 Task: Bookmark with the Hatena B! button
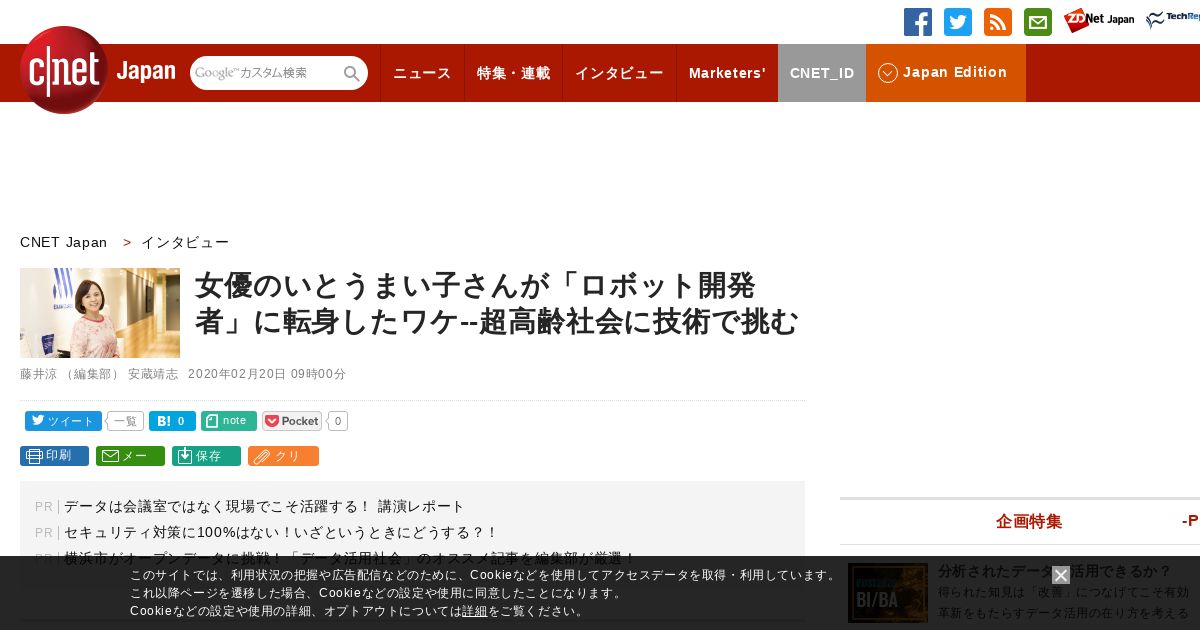[x=172, y=421]
